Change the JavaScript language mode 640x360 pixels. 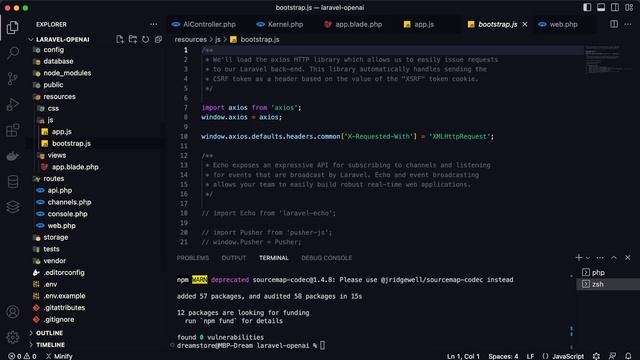tap(568, 356)
